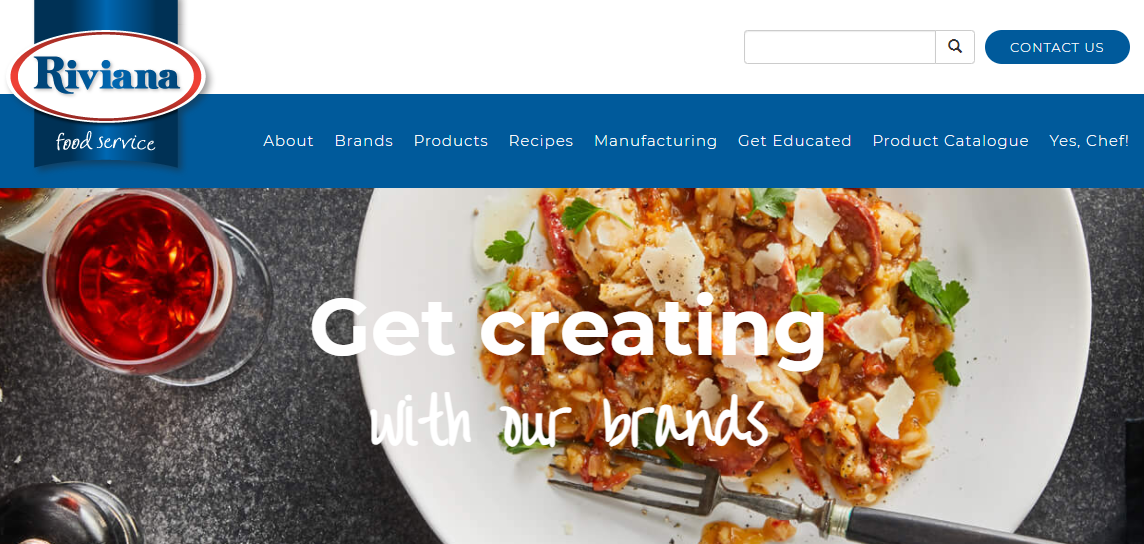
Task: Open the About menu item
Action: tap(288, 141)
